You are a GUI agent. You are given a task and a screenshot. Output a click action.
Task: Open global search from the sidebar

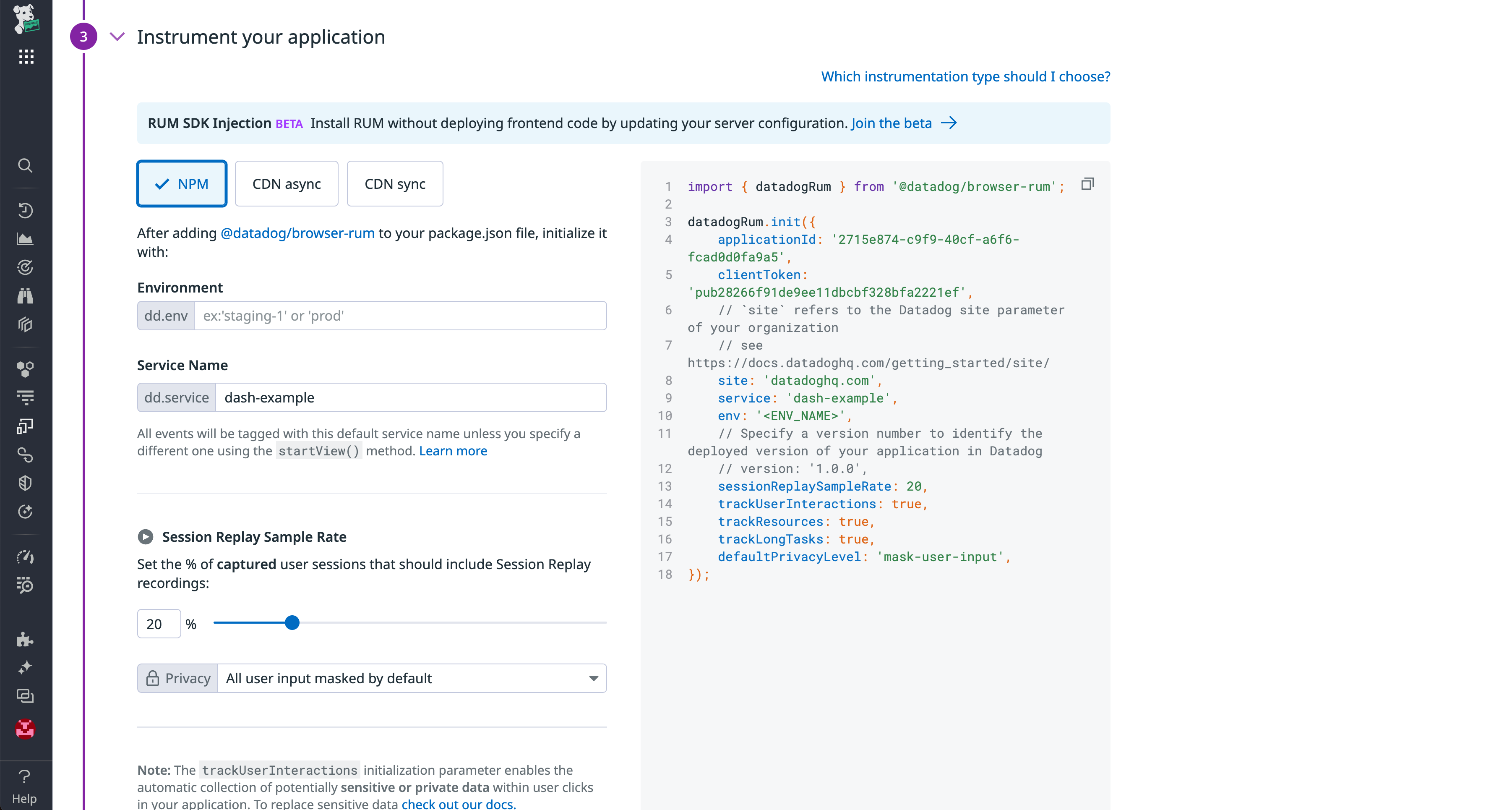pos(25,166)
